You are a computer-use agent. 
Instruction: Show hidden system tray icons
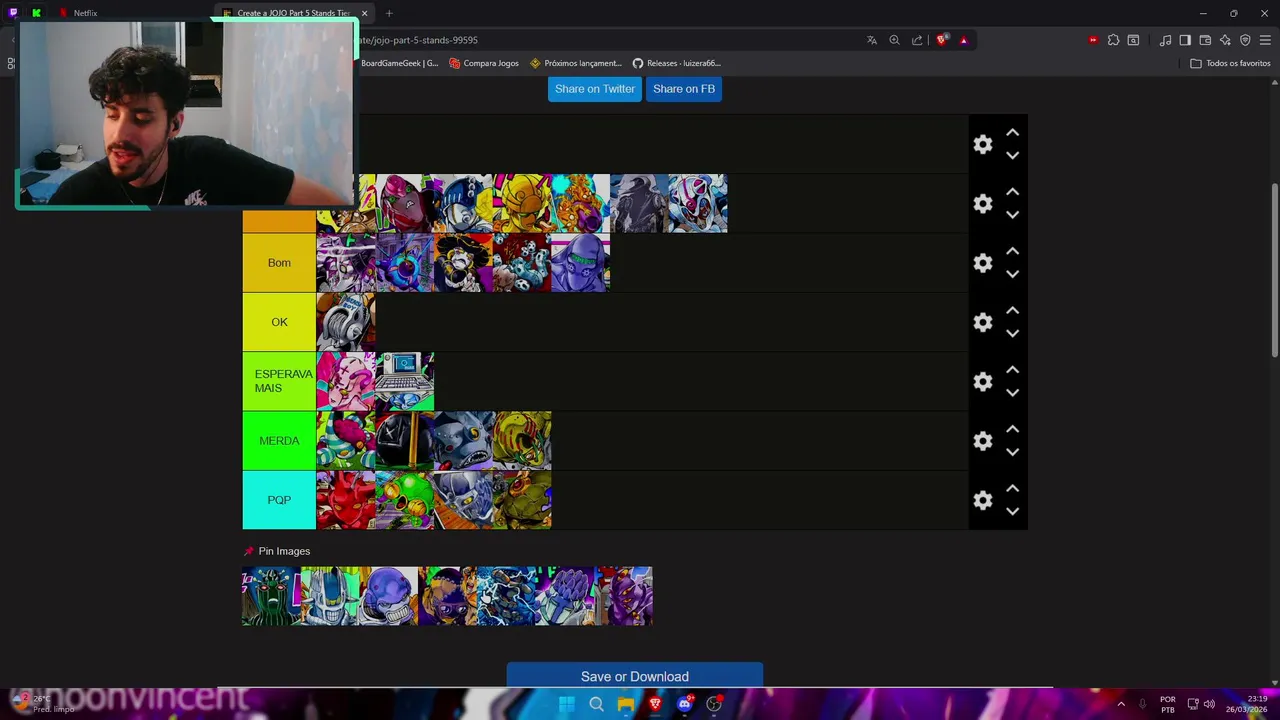coord(1121,704)
